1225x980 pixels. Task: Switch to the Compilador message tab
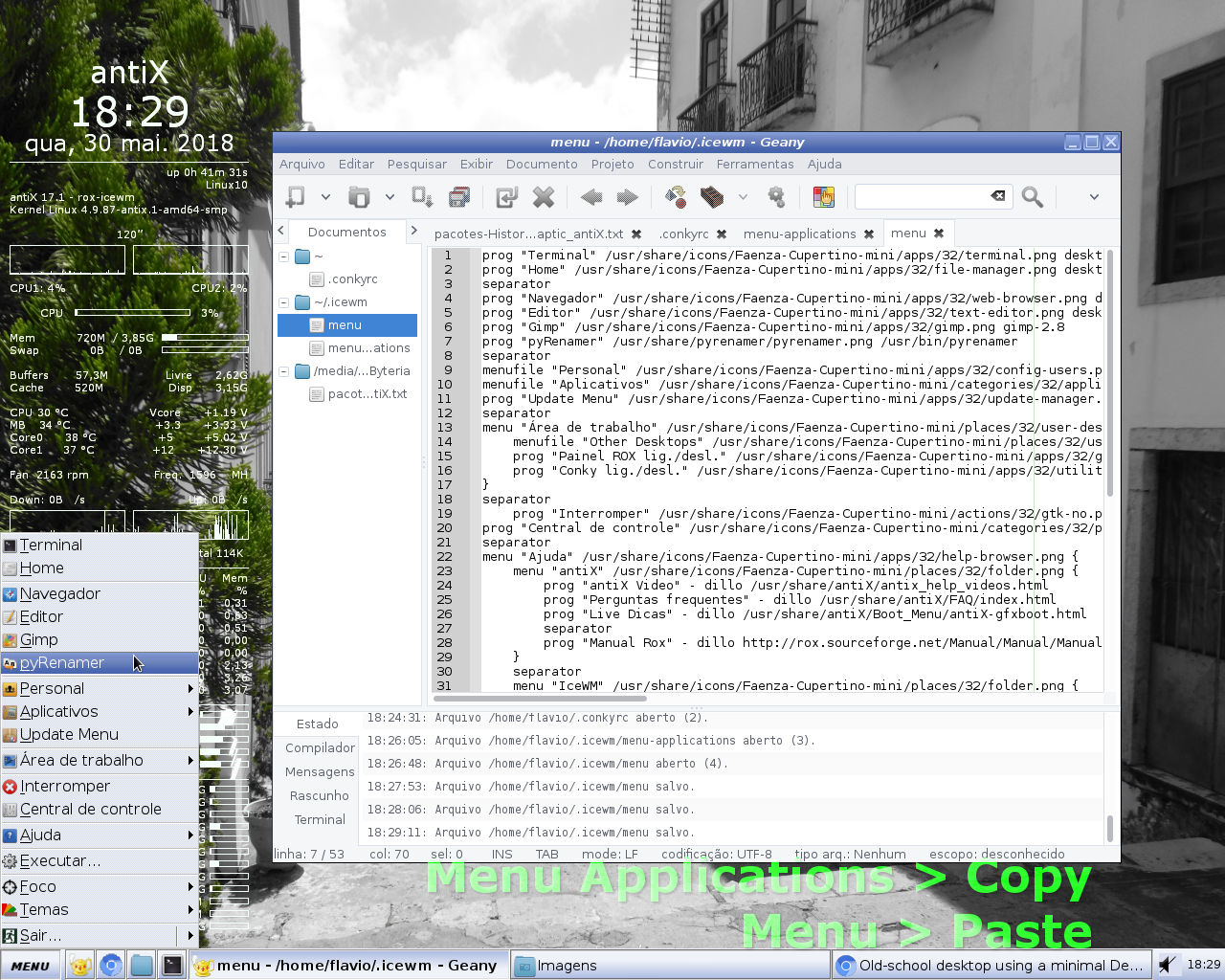[x=319, y=747]
